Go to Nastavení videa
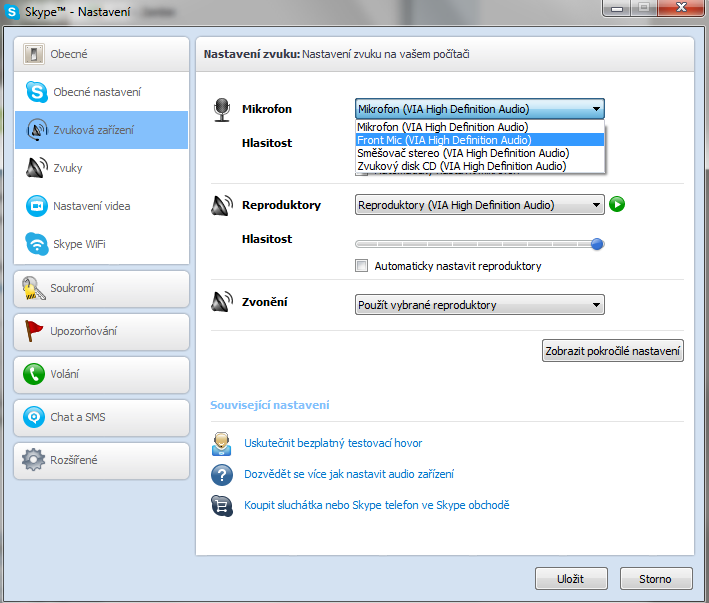 tap(101, 206)
